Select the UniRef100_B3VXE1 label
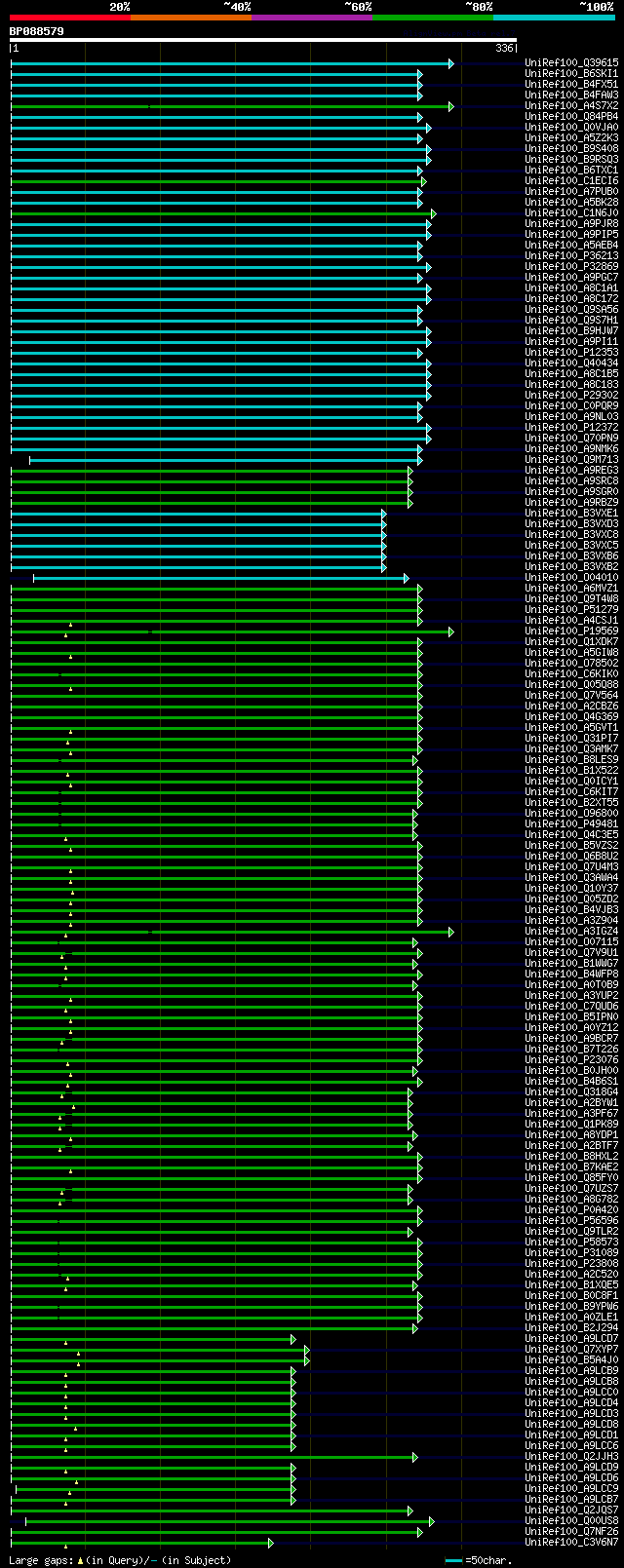The image size is (624, 1568). click(x=571, y=513)
